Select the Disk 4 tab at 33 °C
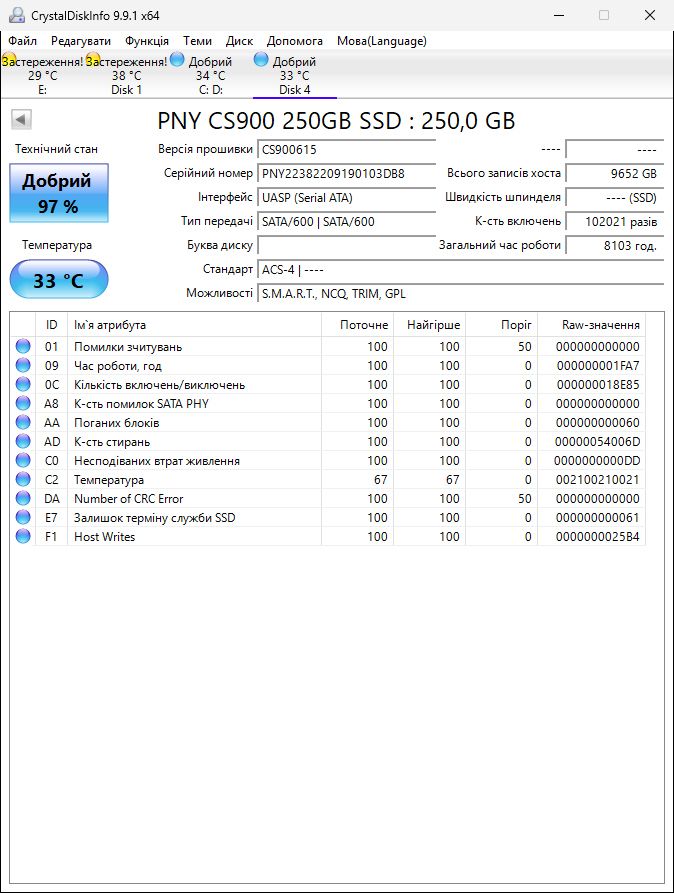The width and height of the screenshot is (674, 893). tap(295, 75)
